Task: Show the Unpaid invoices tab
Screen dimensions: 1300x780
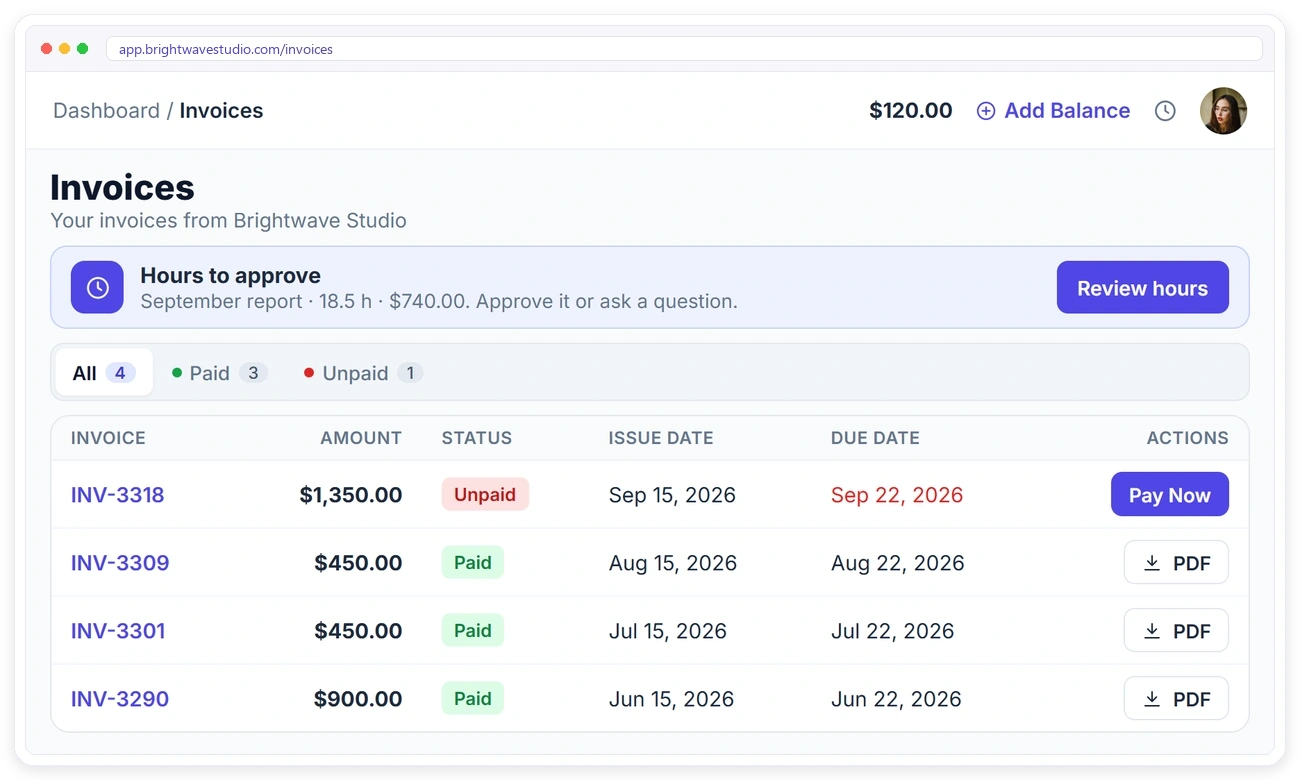Action: coord(363,373)
